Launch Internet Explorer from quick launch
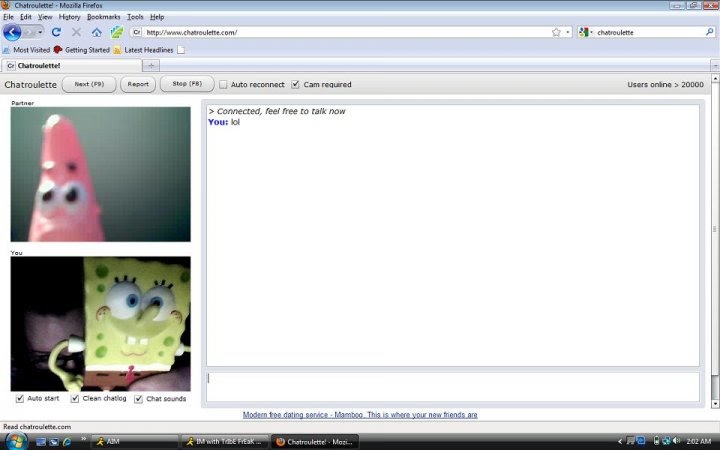Screen dimensions: 720x450 67,442
